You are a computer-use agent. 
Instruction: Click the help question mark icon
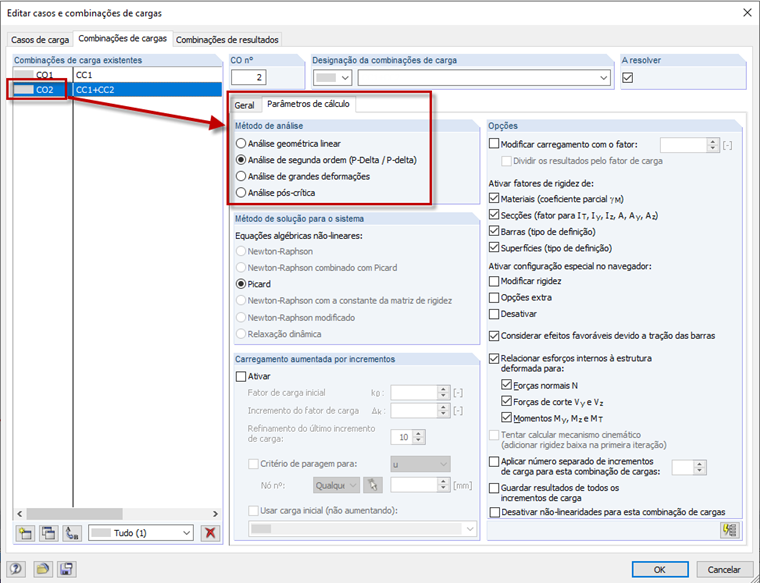pos(16,568)
